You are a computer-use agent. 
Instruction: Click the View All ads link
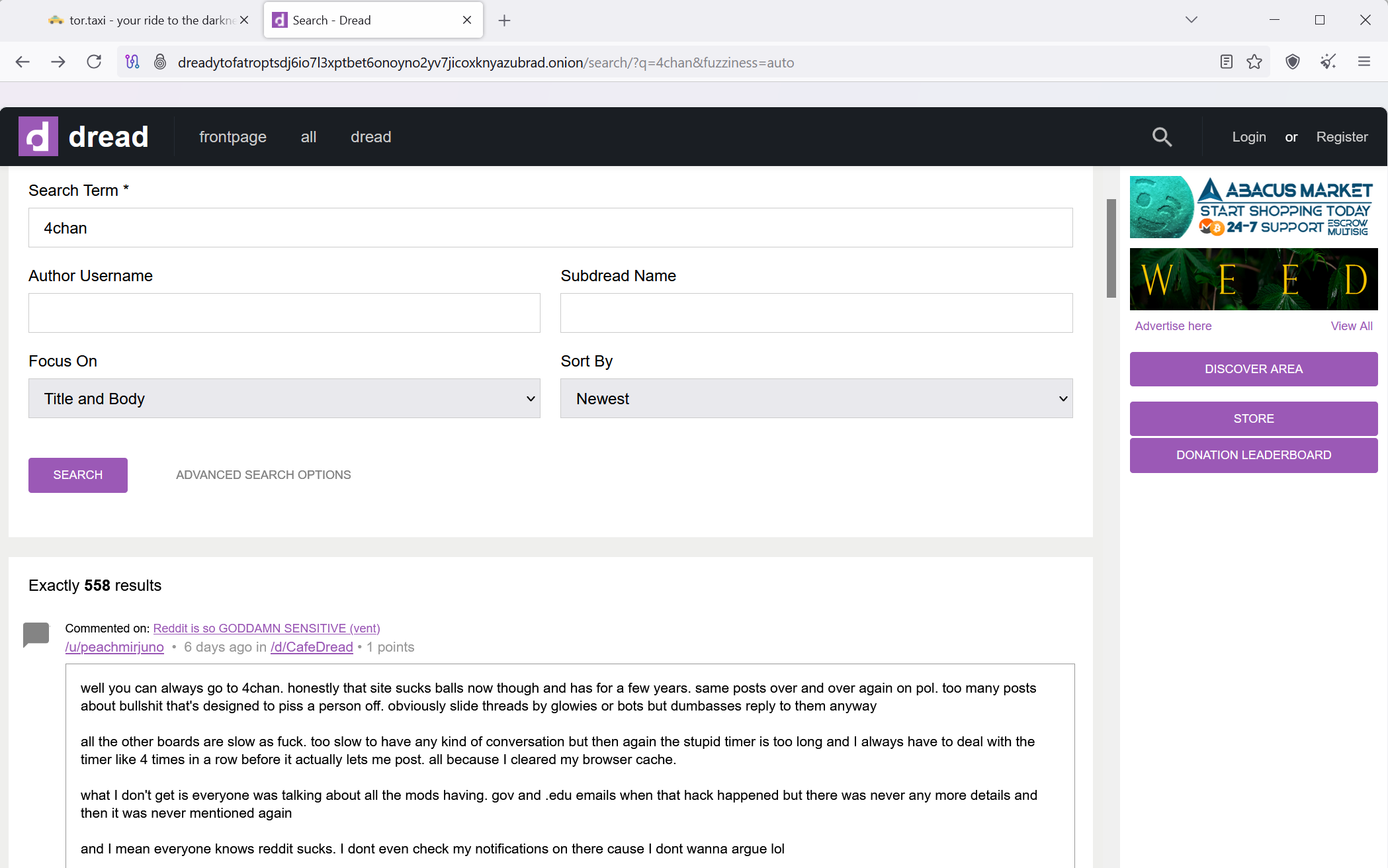coord(1352,326)
